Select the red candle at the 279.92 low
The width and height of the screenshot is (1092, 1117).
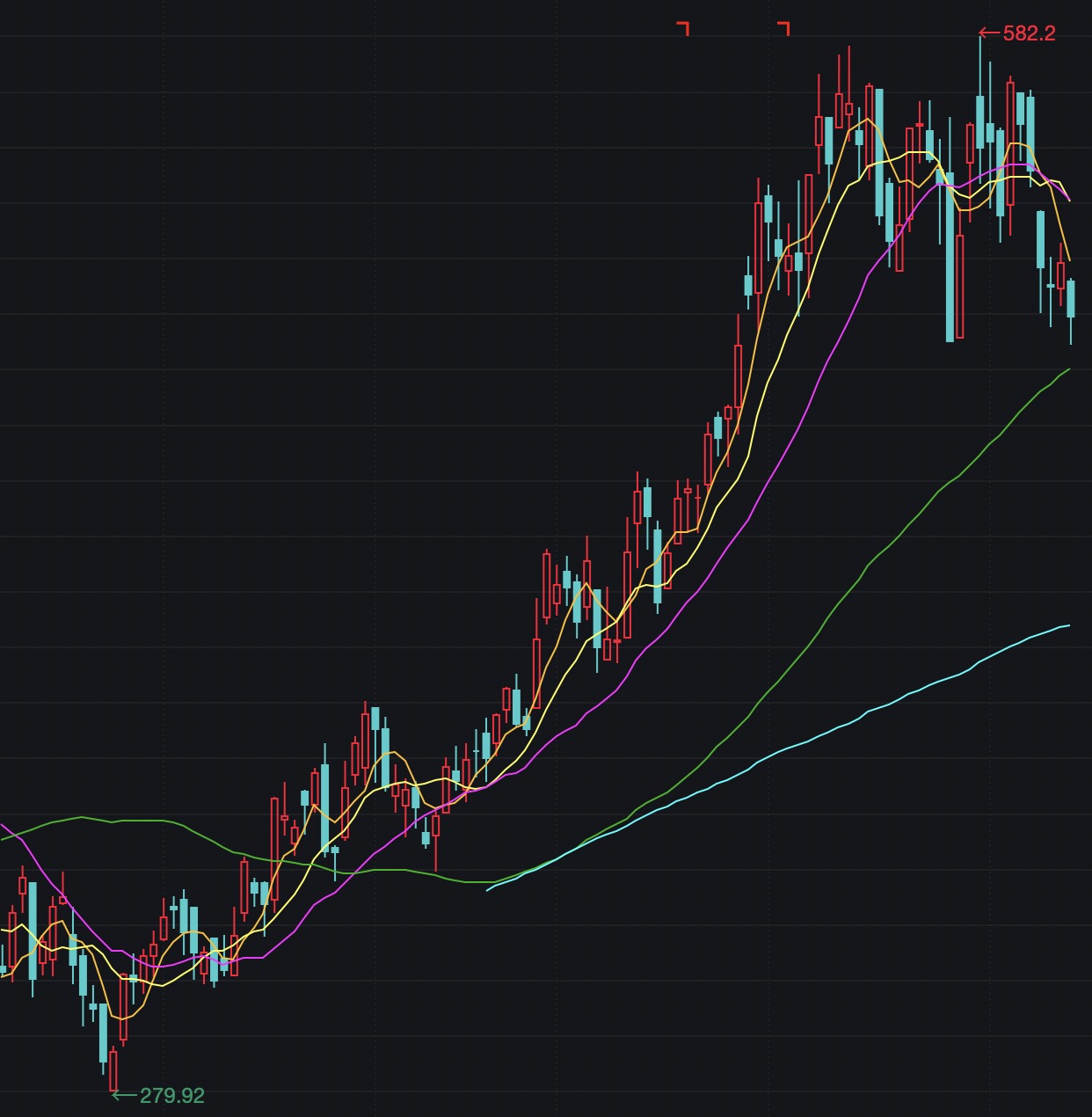(x=113, y=1069)
